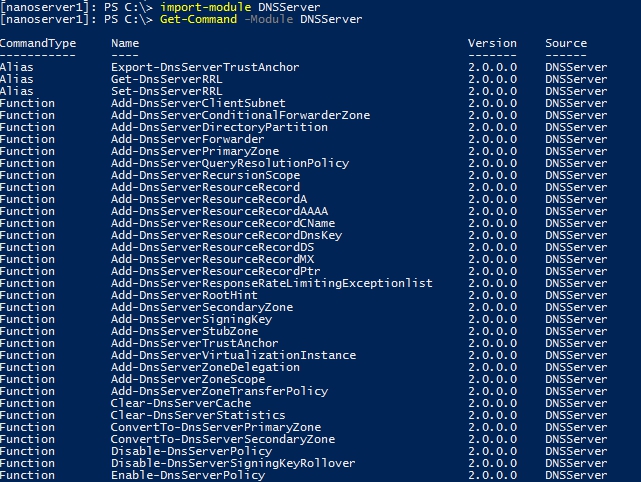Image resolution: width=641 pixels, height=482 pixels.
Task: Click the Version column header
Action: click(492, 44)
